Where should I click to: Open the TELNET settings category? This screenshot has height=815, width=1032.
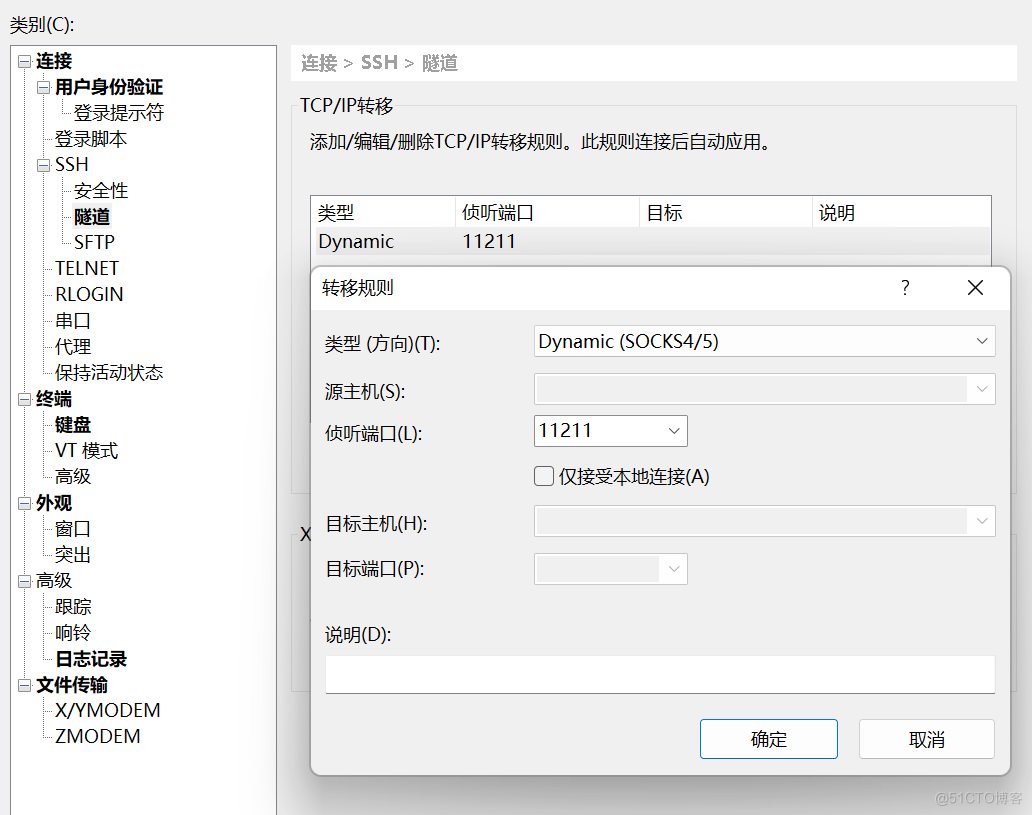click(86, 268)
